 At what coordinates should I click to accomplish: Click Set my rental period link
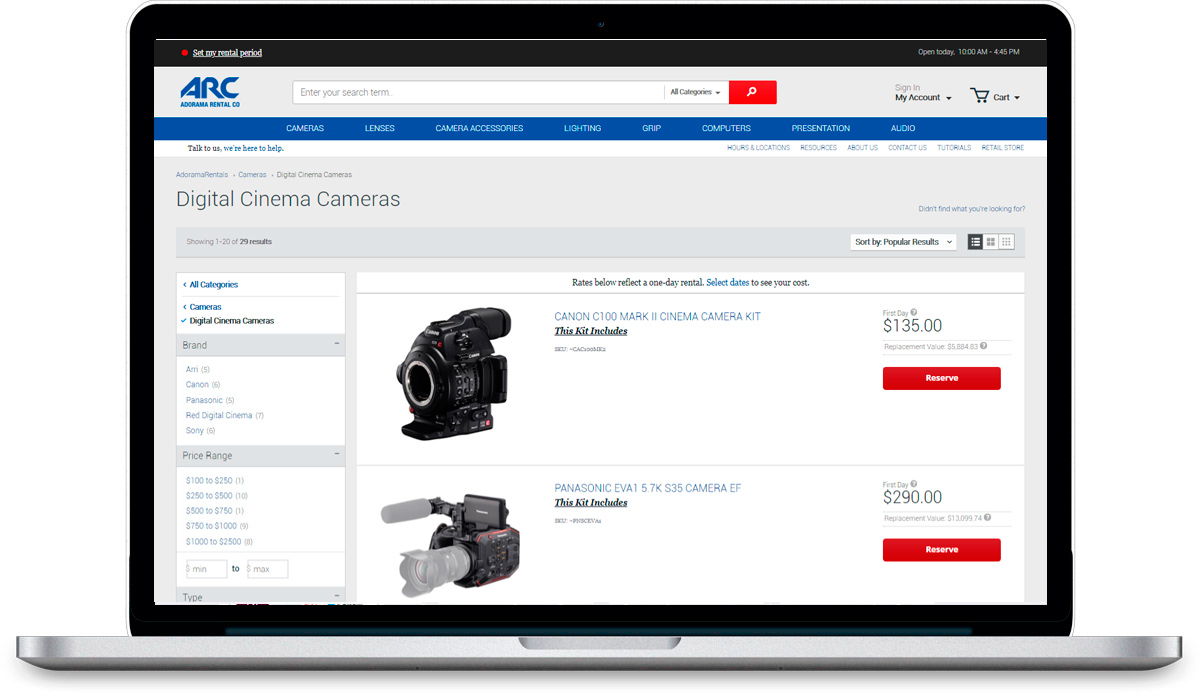tap(227, 53)
